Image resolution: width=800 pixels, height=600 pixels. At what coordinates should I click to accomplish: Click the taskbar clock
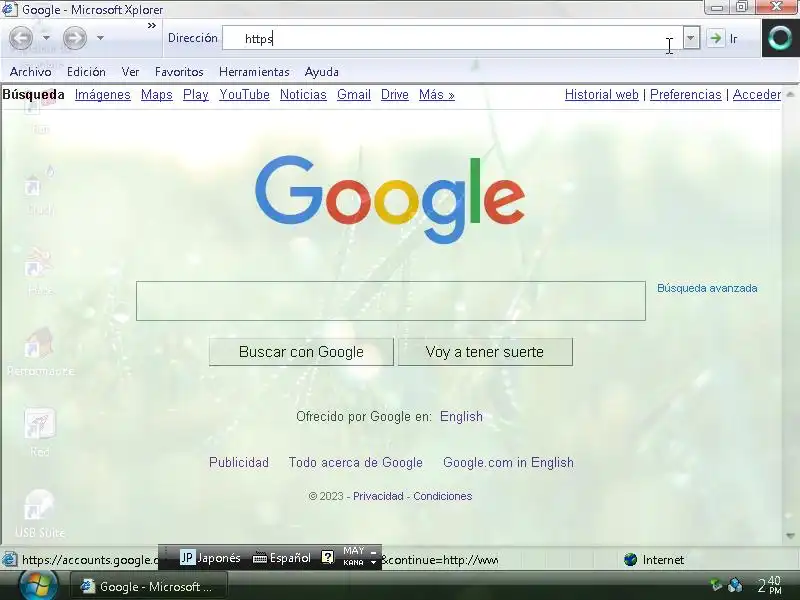(x=769, y=585)
